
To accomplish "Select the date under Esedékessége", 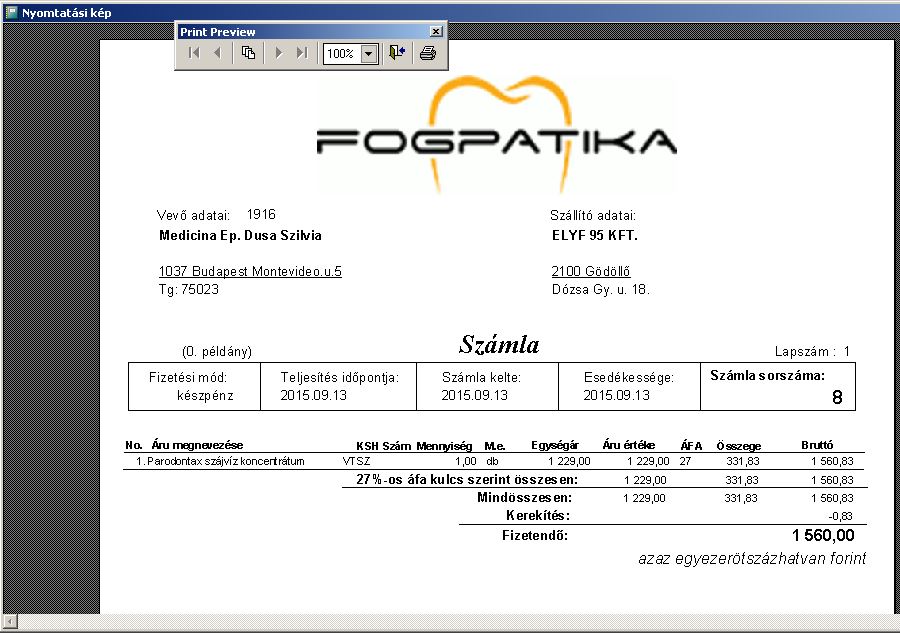I will click(616, 395).
